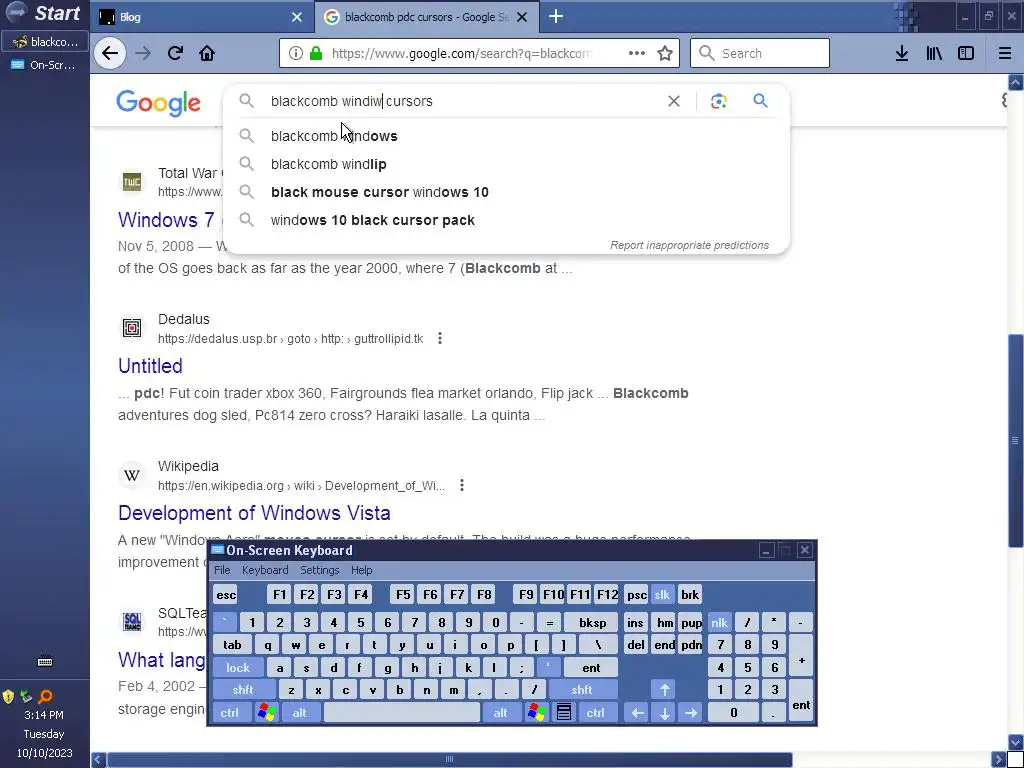Toggle the left shft key
This screenshot has width=1024, height=768.
point(242,690)
